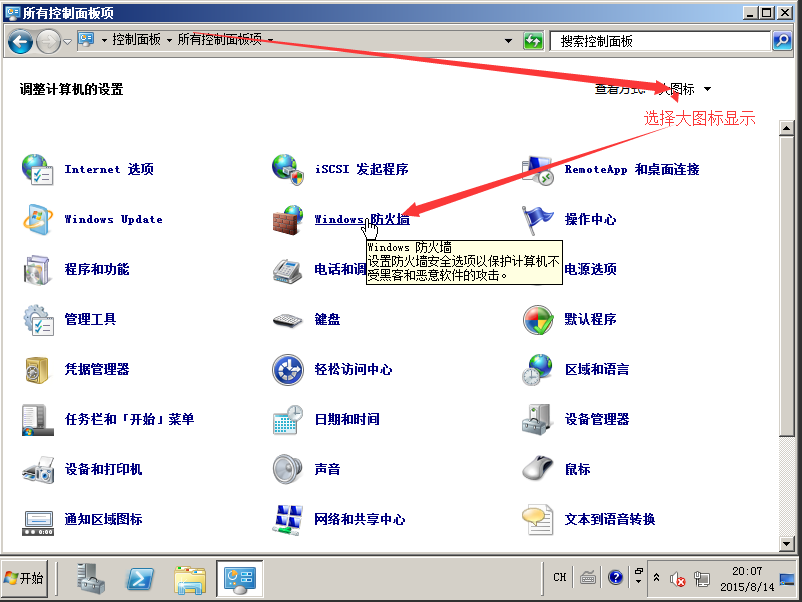Open the Windows 防火墙 brick wall icon
This screenshot has width=802, height=602.
point(288,219)
